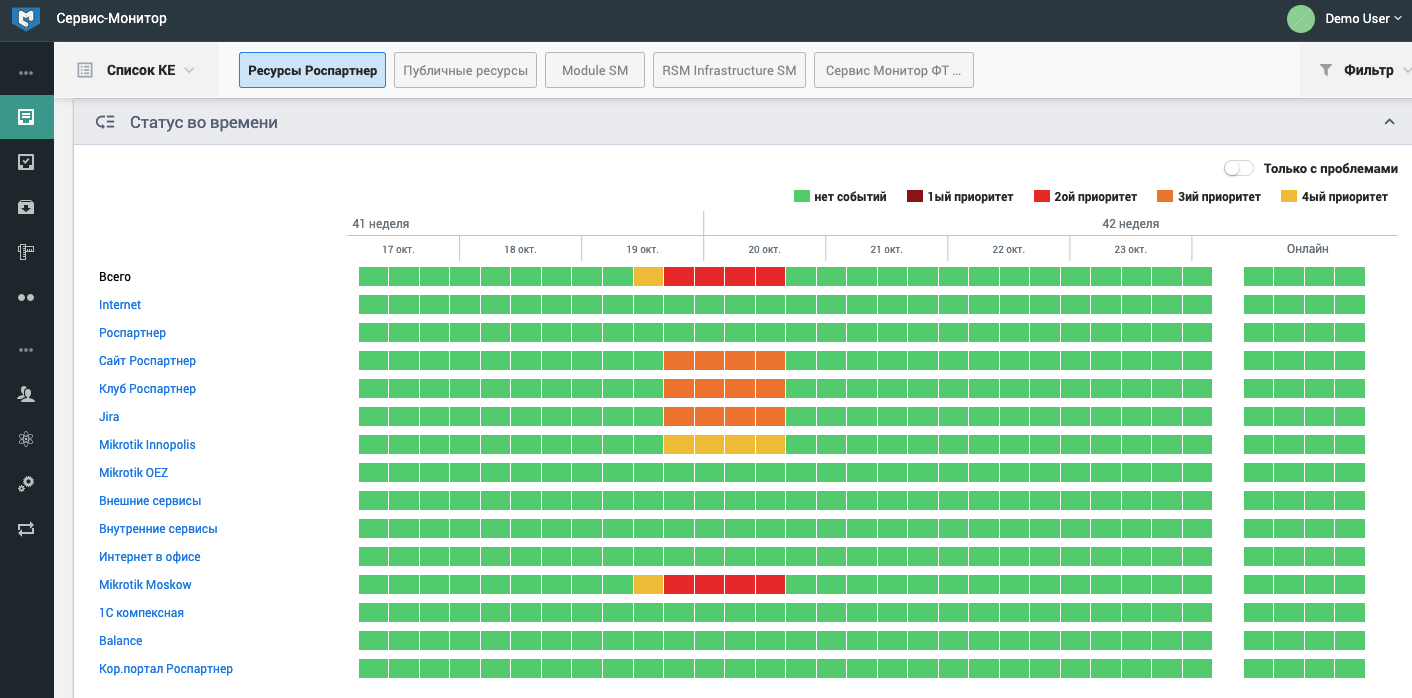Enable the Только с проблемами switch

coord(1238,168)
